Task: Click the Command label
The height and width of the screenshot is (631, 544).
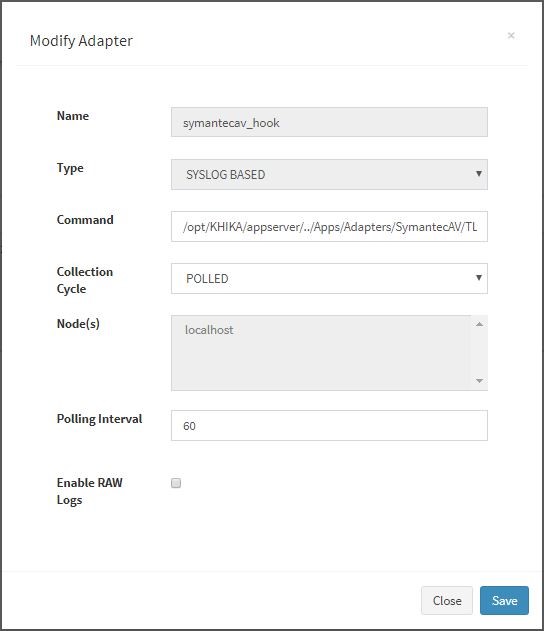Action: coord(85,220)
